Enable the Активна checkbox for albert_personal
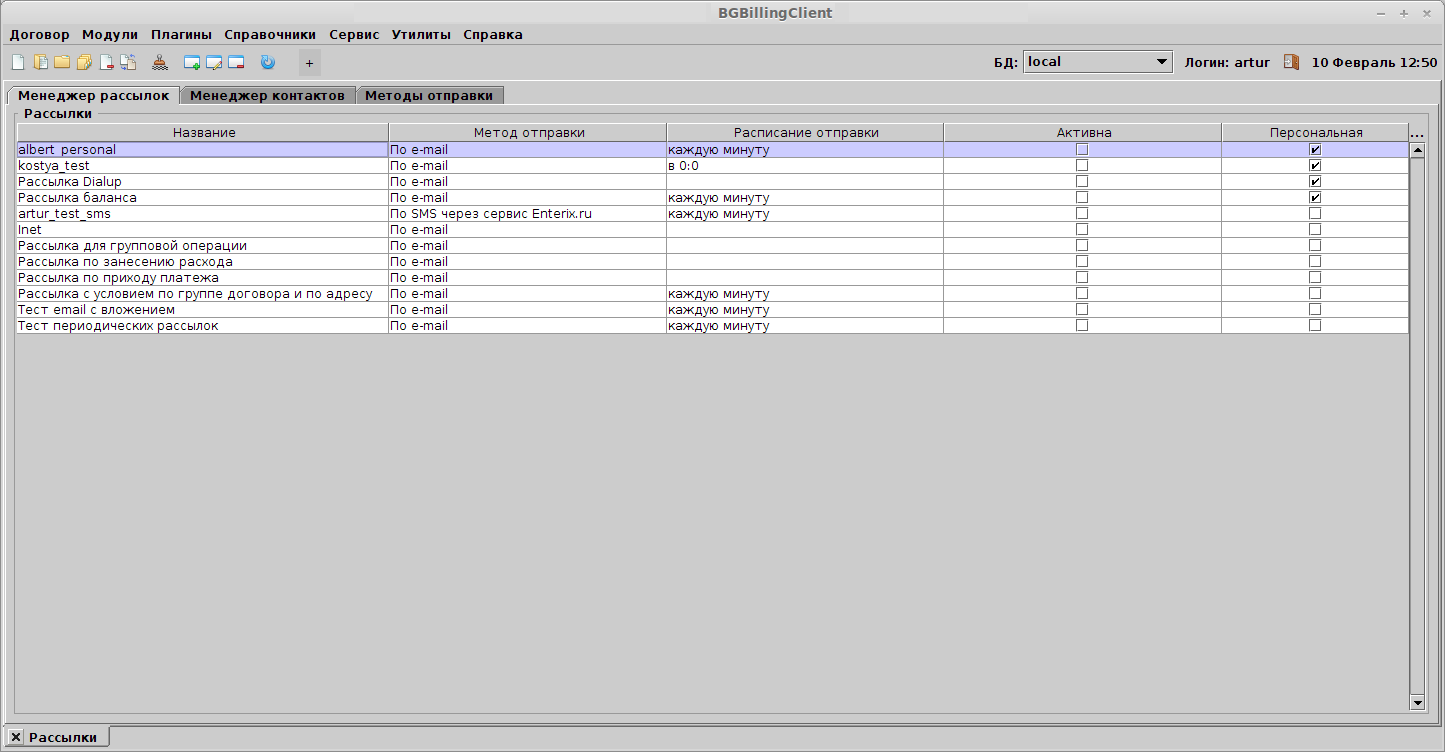 [1081, 150]
